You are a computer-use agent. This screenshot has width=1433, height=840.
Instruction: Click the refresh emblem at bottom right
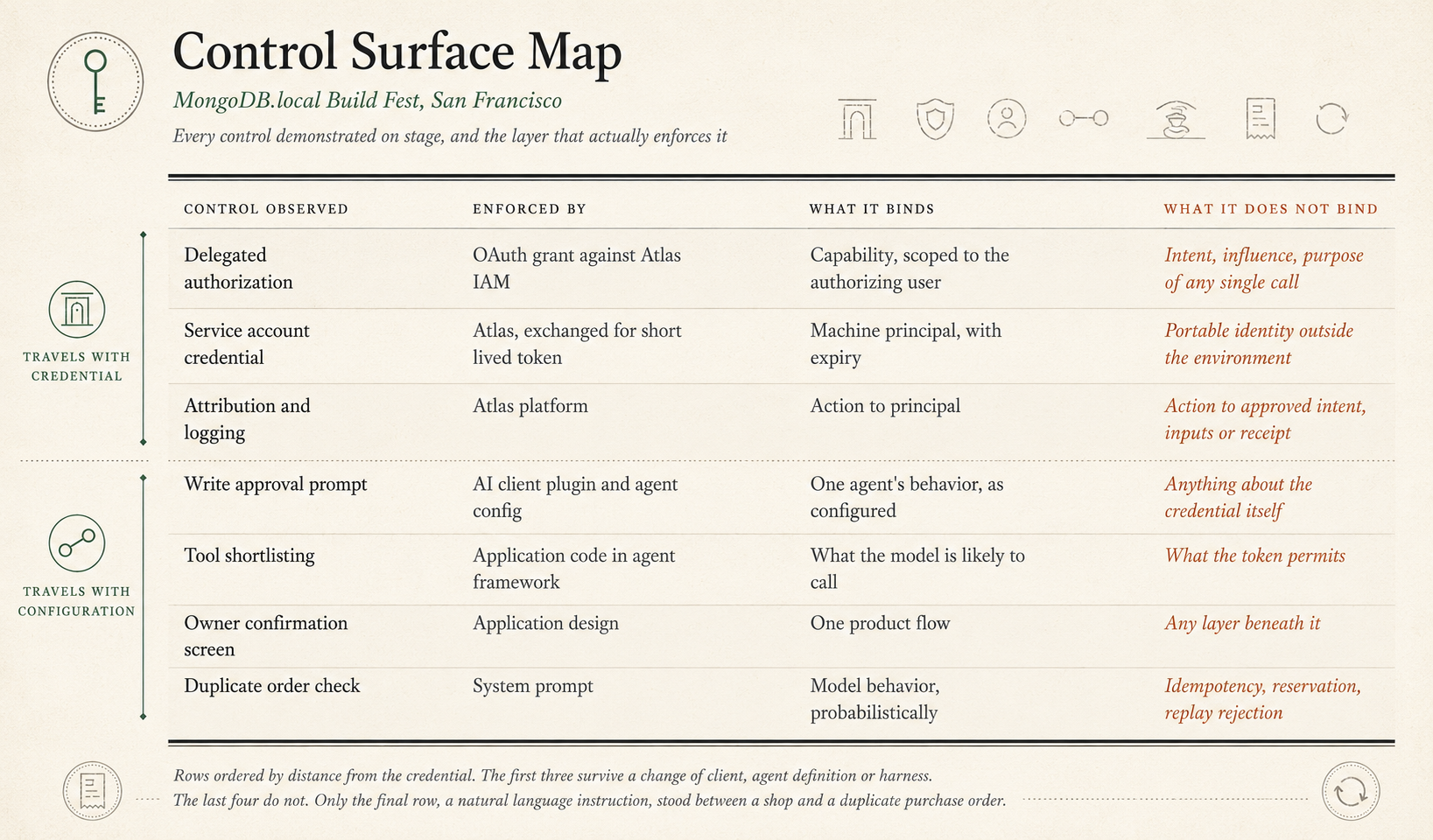click(1351, 791)
